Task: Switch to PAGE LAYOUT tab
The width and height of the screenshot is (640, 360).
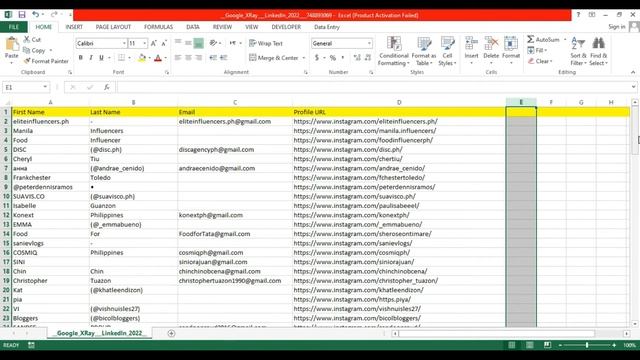Action: coord(113,27)
